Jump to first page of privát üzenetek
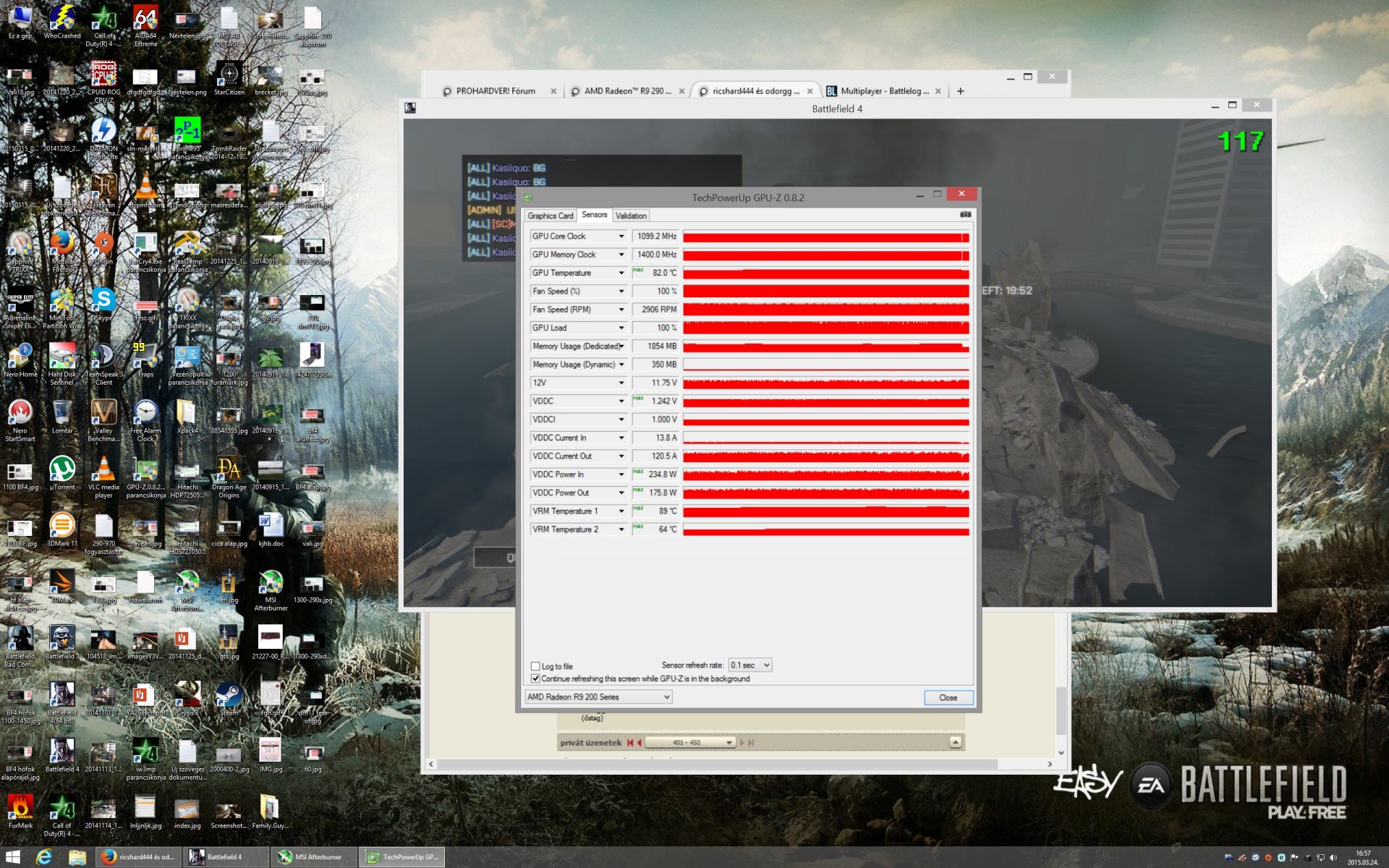This screenshot has height=868, width=1389. coord(630,742)
